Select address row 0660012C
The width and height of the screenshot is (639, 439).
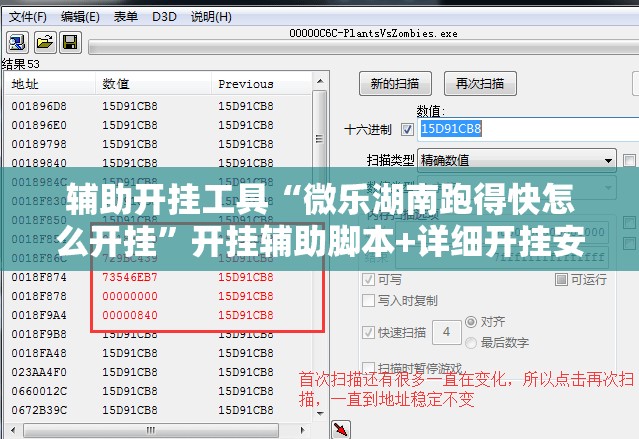tap(158, 391)
